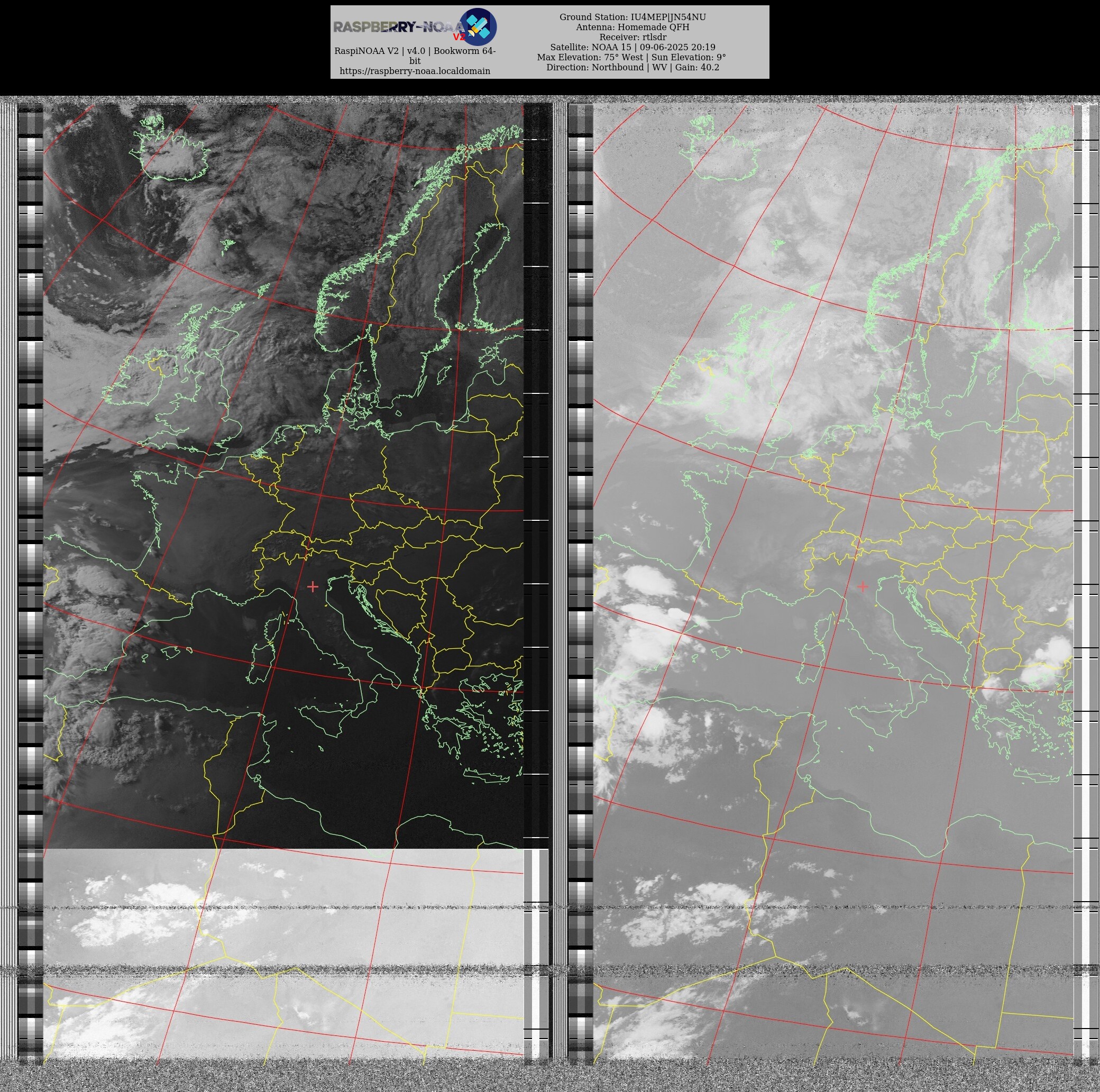Select 'Antenna: Homemade QFH' line

coord(632,27)
